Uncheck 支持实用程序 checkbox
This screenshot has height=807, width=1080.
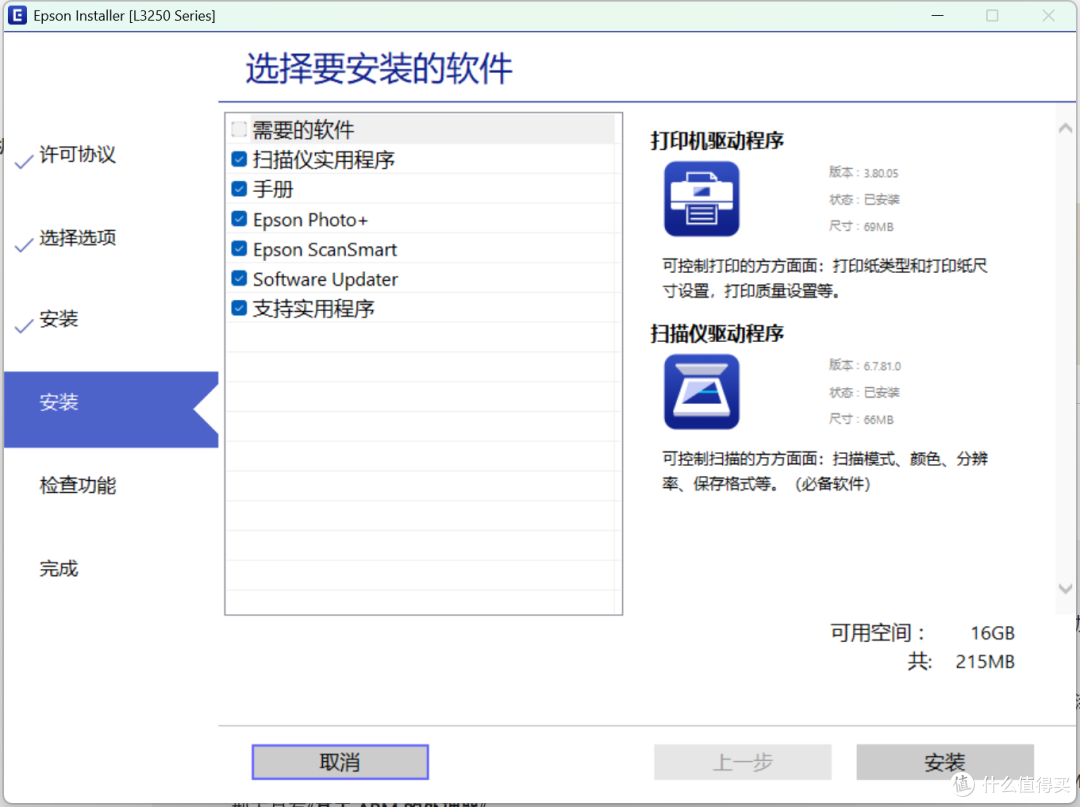click(x=239, y=308)
